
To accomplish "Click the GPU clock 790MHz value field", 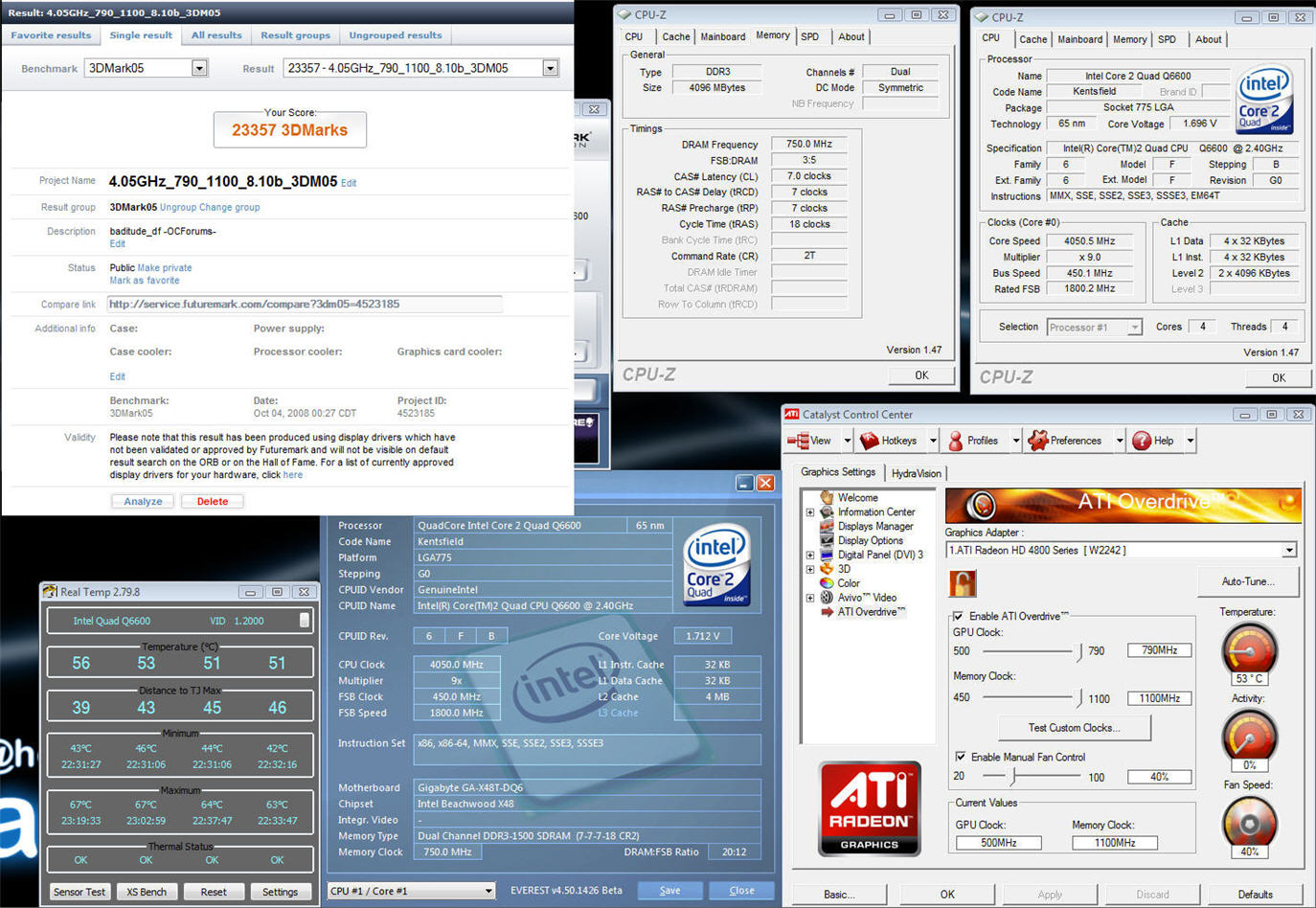I will pyautogui.click(x=1159, y=650).
